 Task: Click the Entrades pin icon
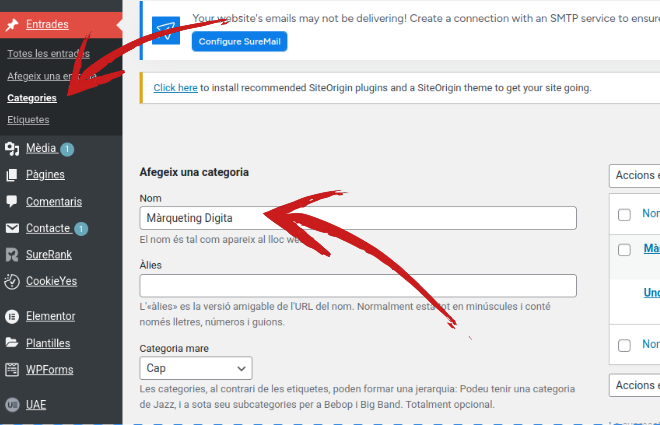[12, 22]
